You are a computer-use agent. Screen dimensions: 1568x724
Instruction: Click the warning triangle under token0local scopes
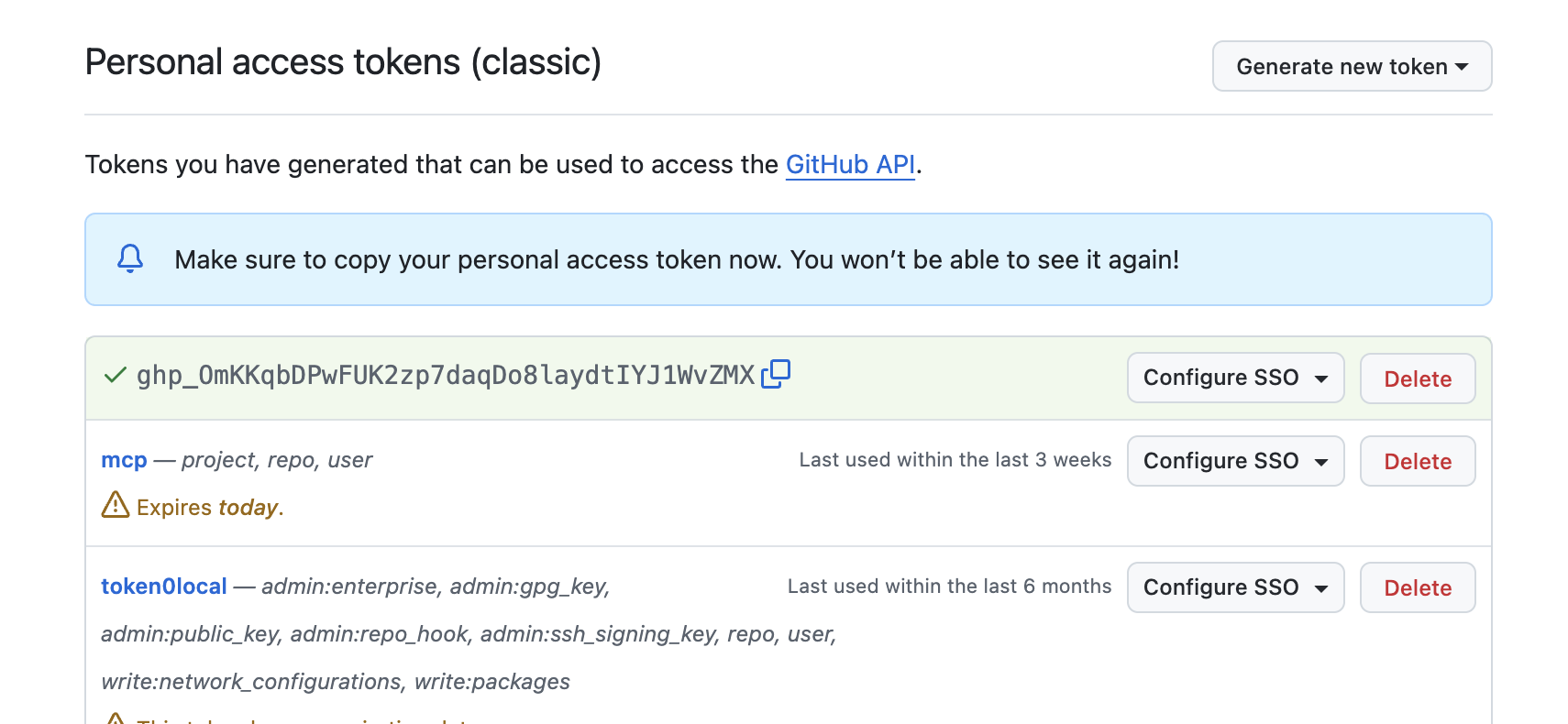tap(114, 721)
